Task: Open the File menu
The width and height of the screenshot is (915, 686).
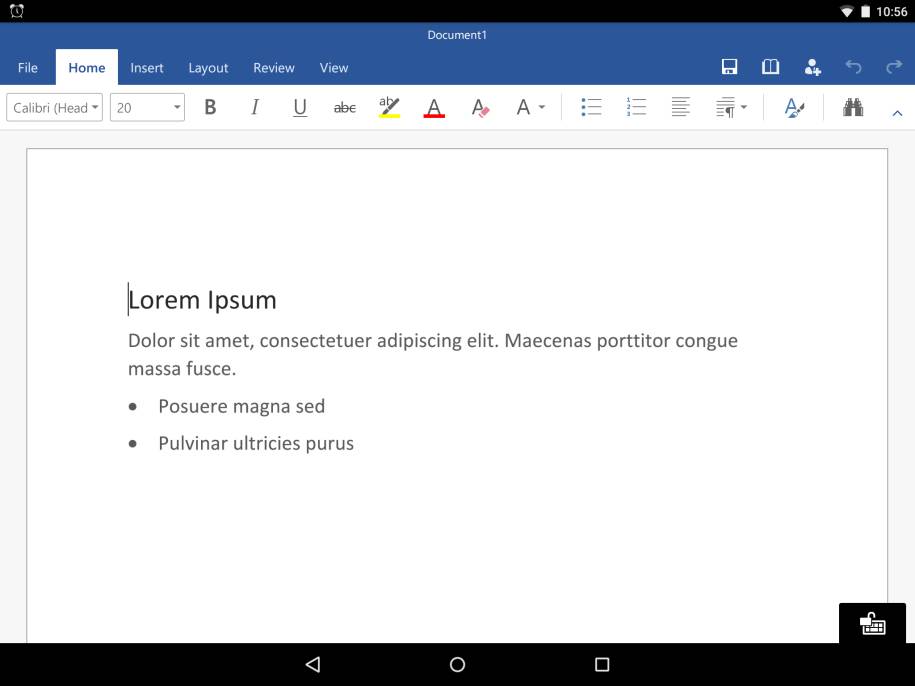Action: click(27, 68)
